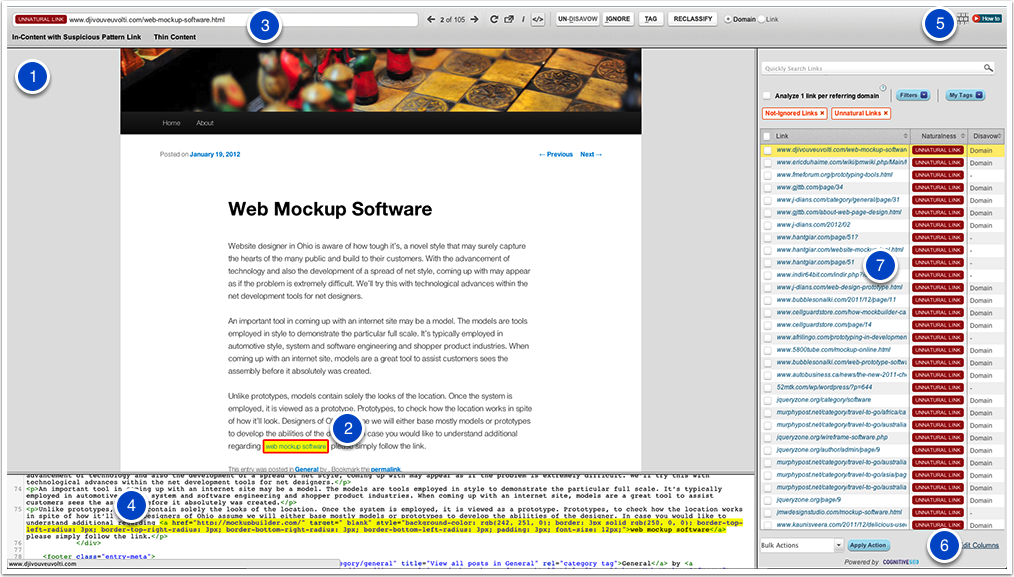Open jqueryzone.org/category/software link row

(823, 400)
